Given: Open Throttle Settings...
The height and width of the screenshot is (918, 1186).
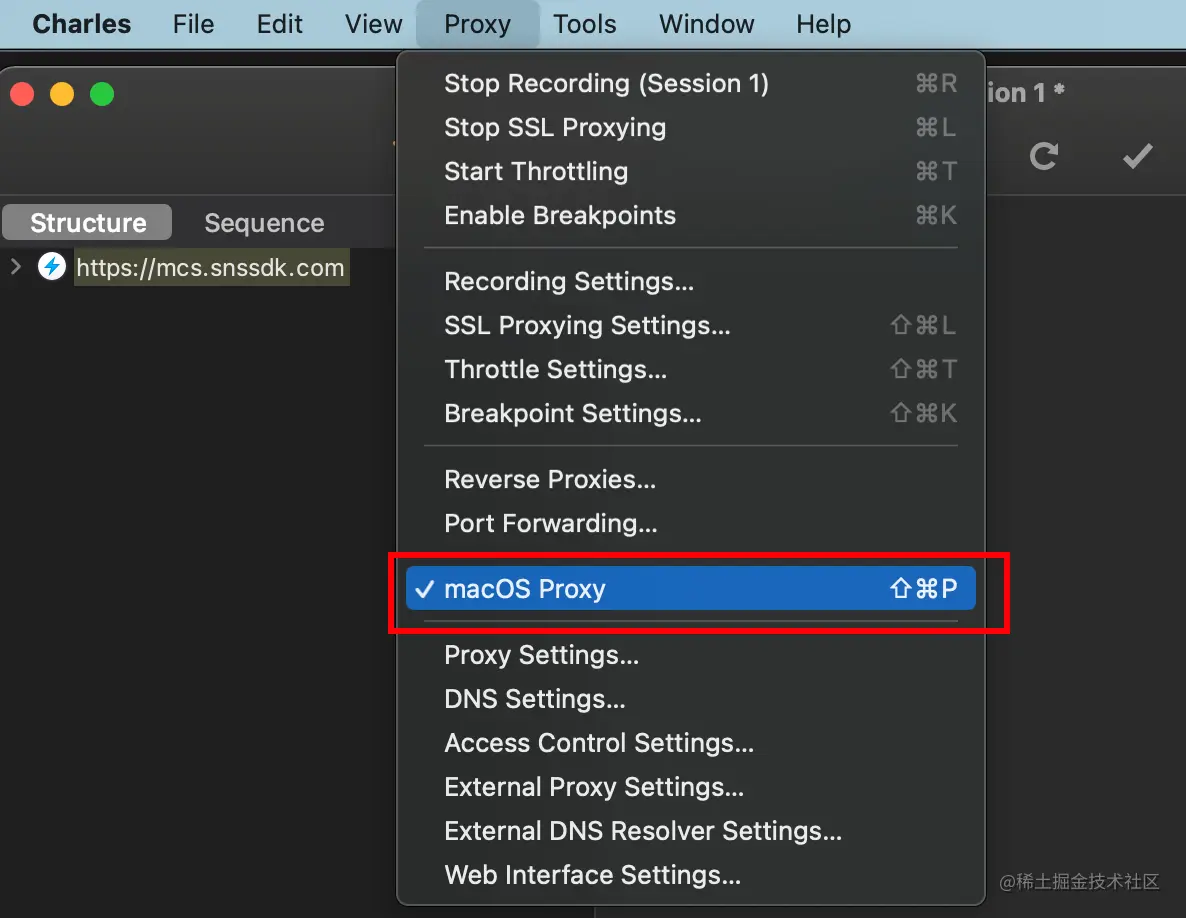Looking at the screenshot, I should (691, 369).
